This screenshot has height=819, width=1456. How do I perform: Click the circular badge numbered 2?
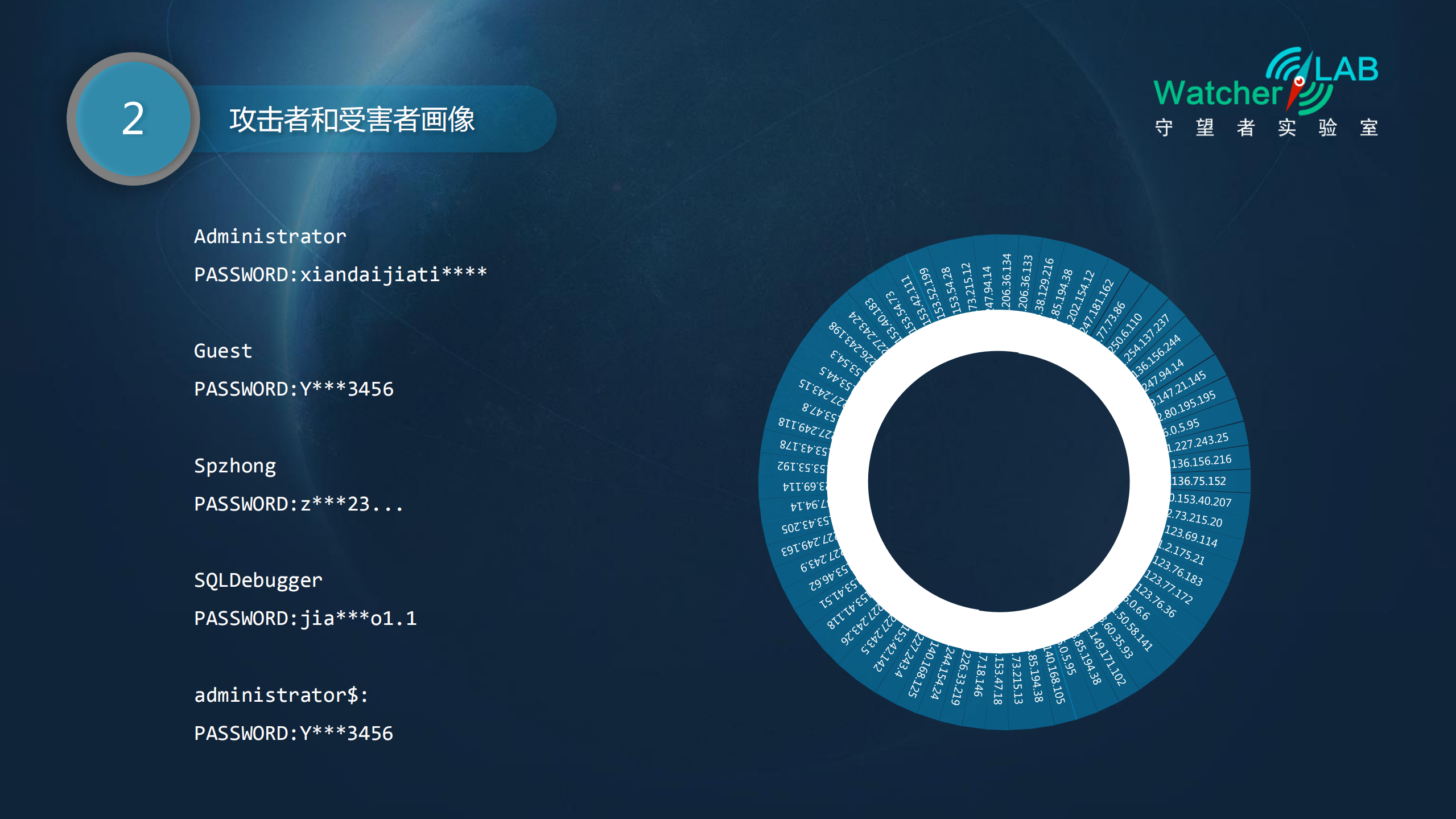click(x=133, y=118)
